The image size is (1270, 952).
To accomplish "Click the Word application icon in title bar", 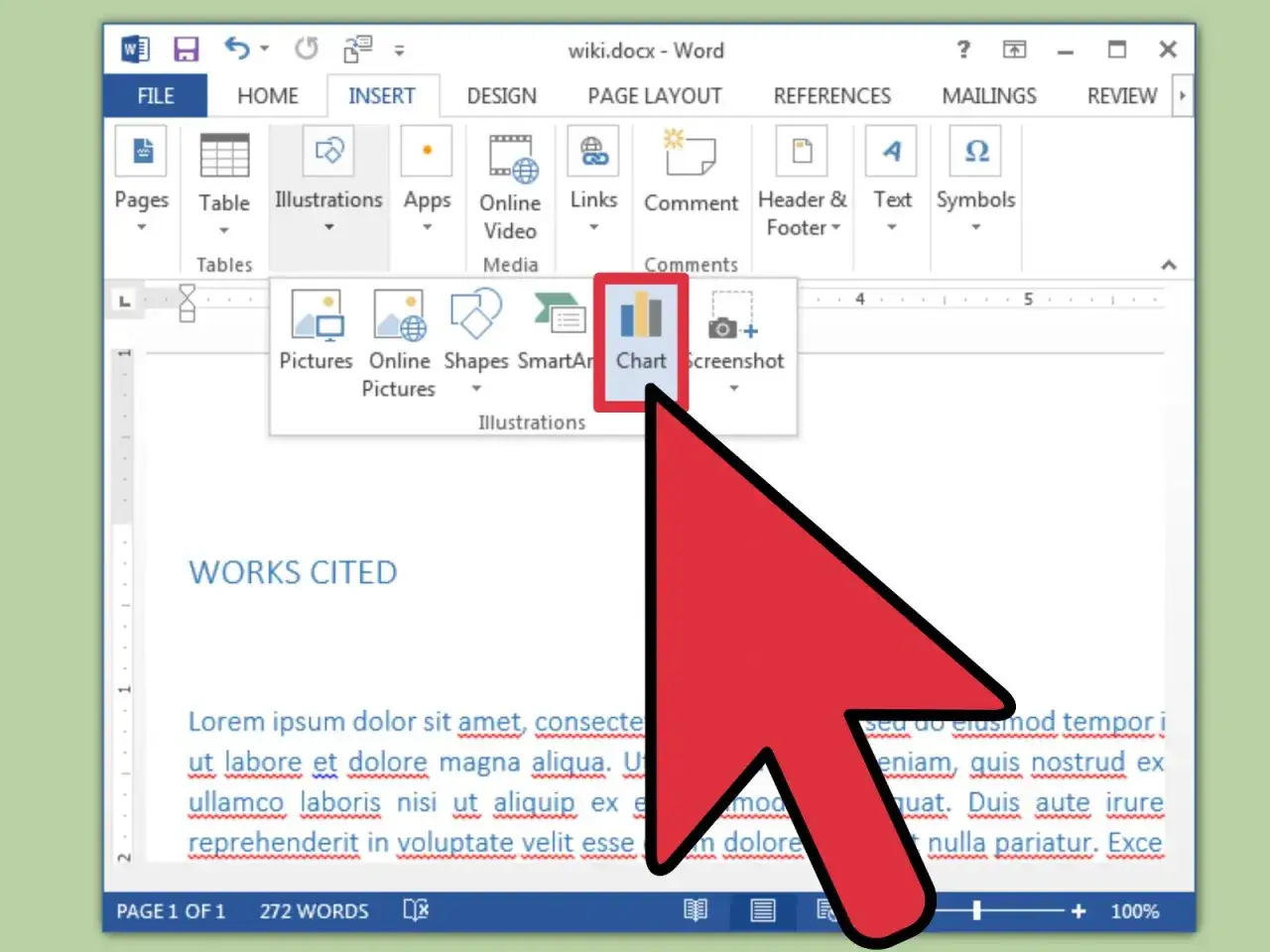I will coord(135,49).
